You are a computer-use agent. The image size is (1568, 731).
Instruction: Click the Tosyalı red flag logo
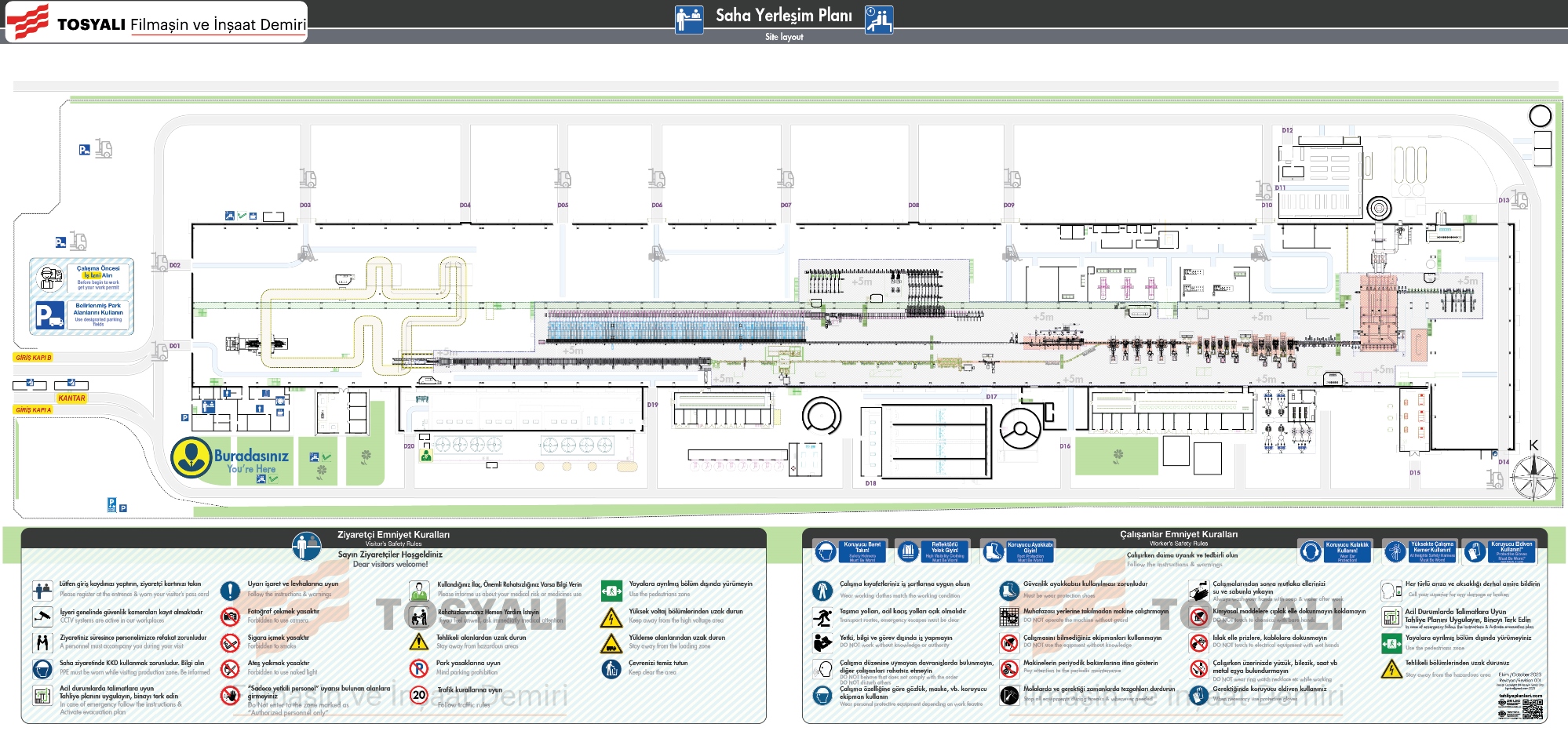(x=28, y=22)
